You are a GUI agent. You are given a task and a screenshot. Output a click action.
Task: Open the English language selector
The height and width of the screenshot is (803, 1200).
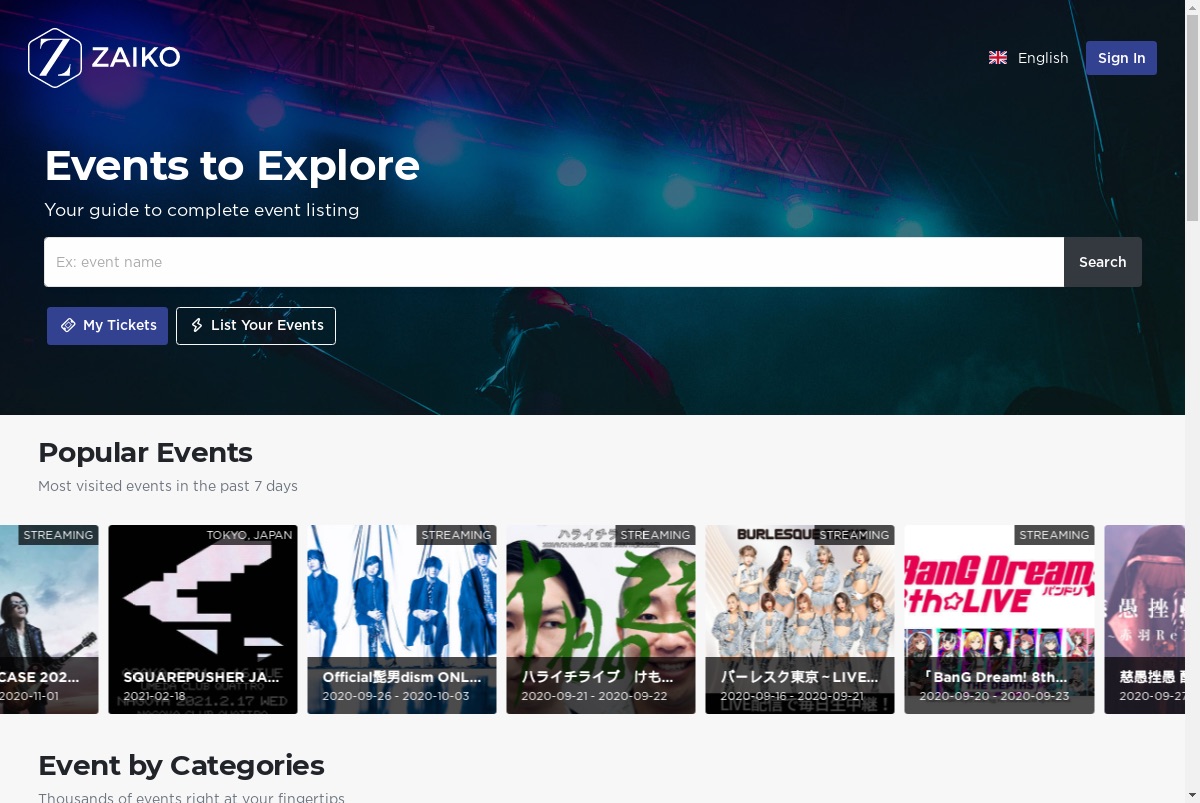pyautogui.click(x=1029, y=58)
